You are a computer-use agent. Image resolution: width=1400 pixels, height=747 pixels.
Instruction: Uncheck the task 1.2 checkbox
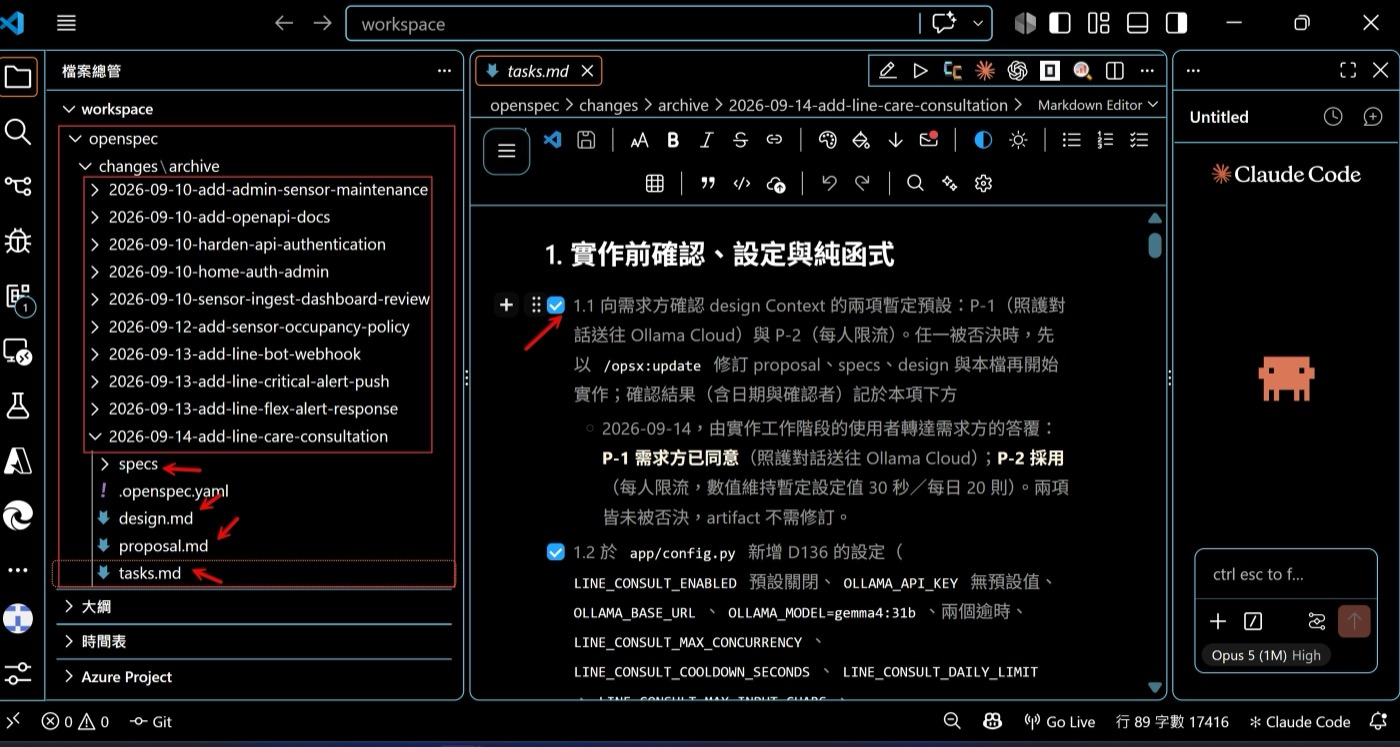click(556, 551)
